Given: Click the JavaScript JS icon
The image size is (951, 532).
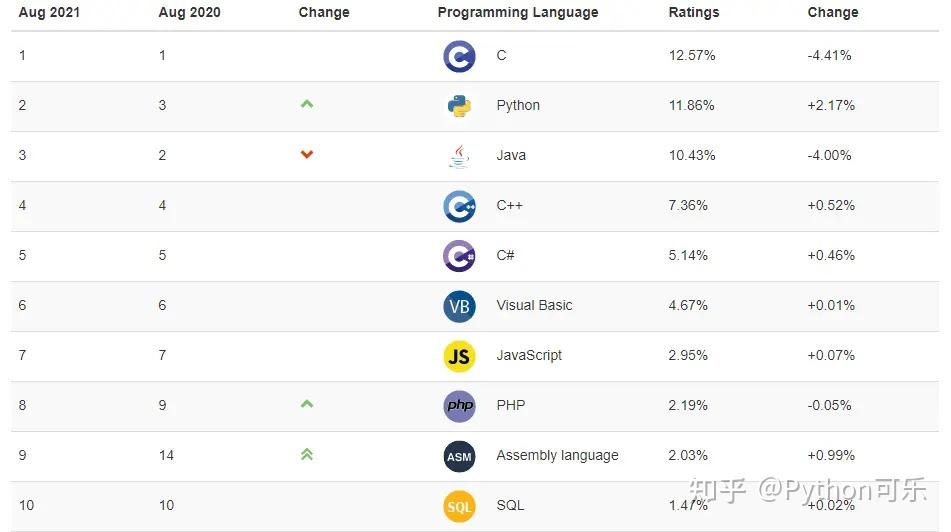Looking at the screenshot, I should click(459, 356).
